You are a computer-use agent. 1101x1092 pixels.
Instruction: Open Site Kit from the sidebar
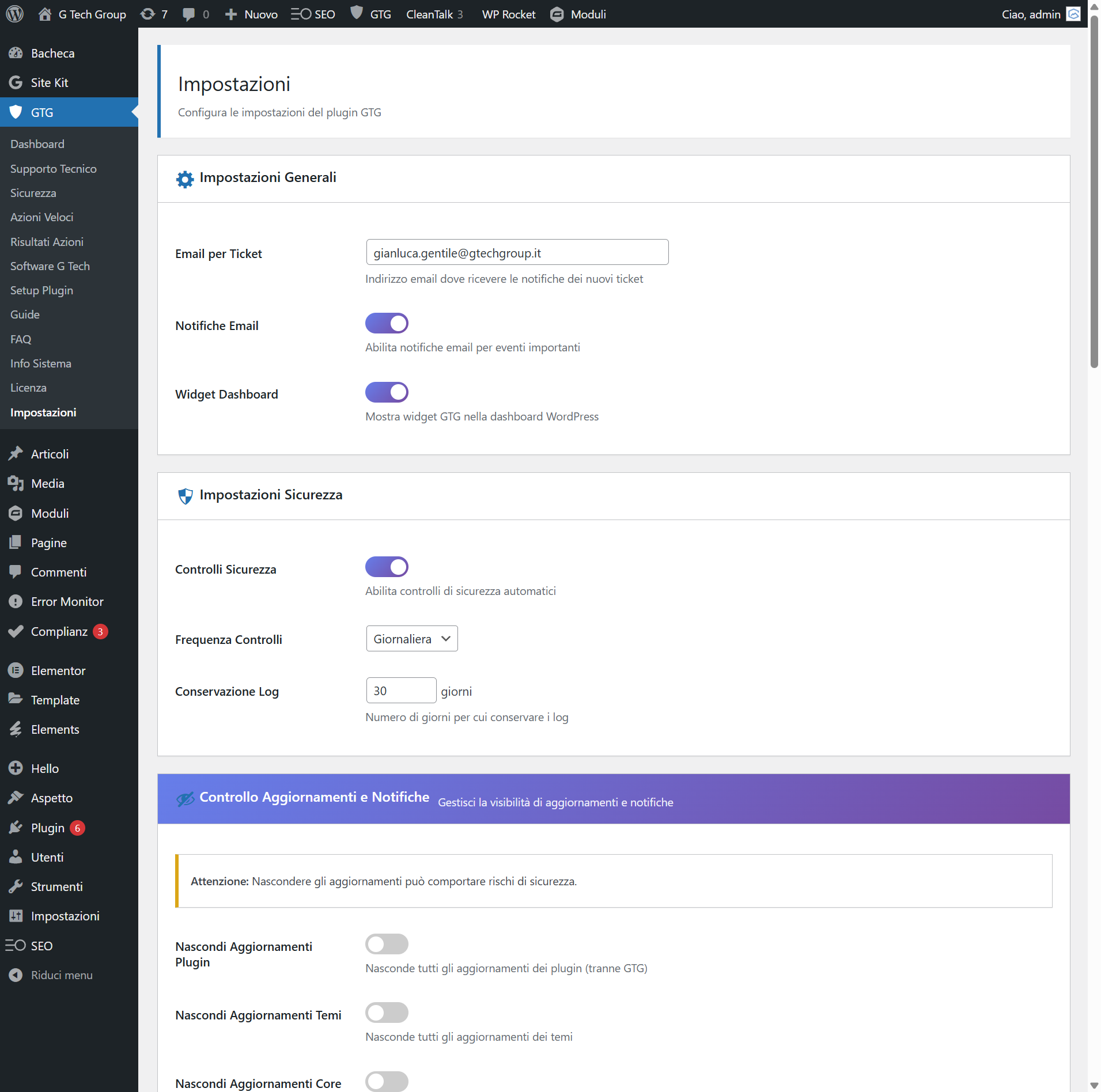(50, 82)
